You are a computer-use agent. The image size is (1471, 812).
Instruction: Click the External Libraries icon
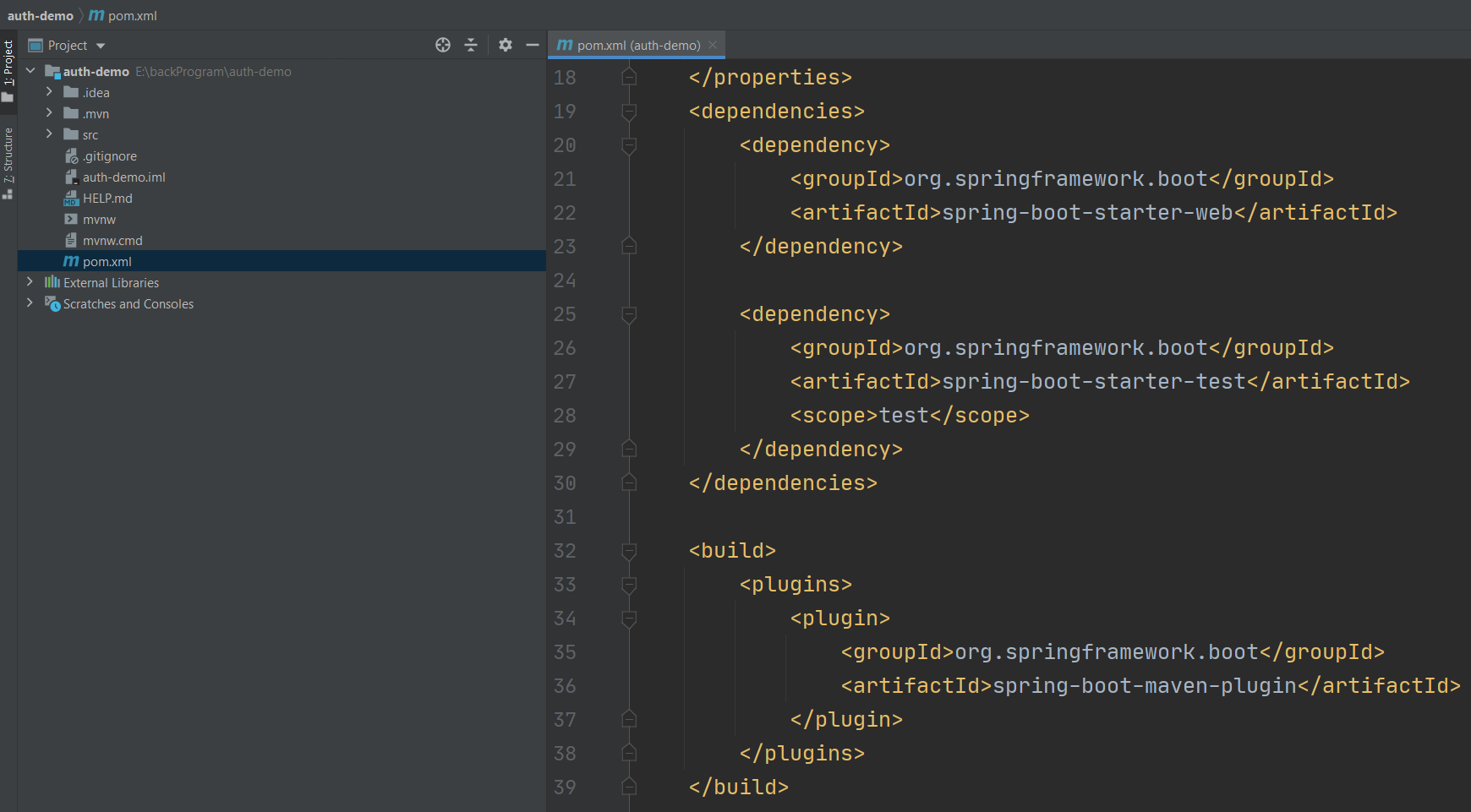click(x=52, y=282)
